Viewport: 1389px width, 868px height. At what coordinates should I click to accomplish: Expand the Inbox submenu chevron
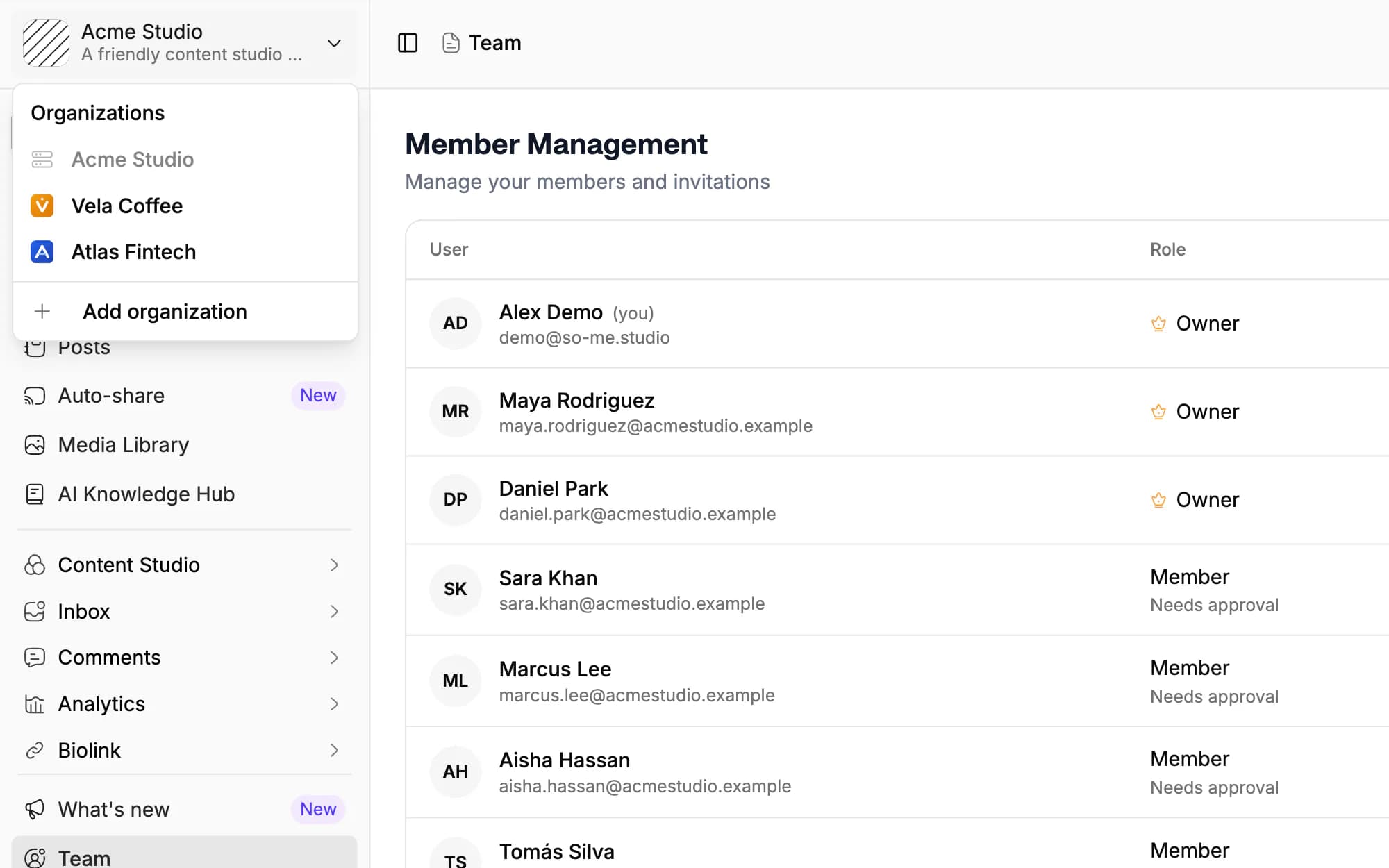(x=334, y=612)
